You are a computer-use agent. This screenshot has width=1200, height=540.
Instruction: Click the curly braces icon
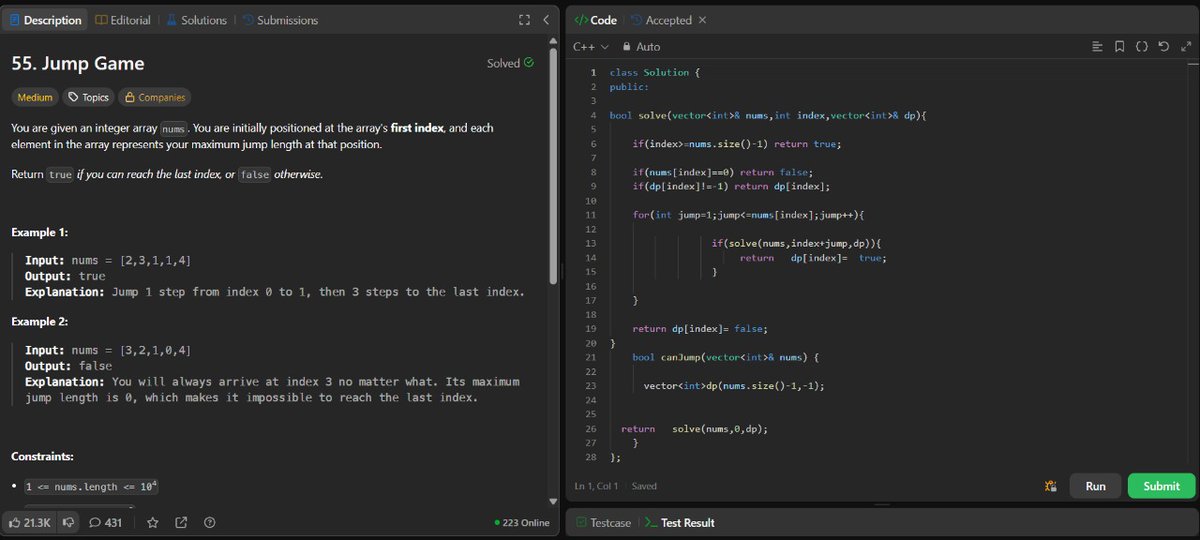1141,47
